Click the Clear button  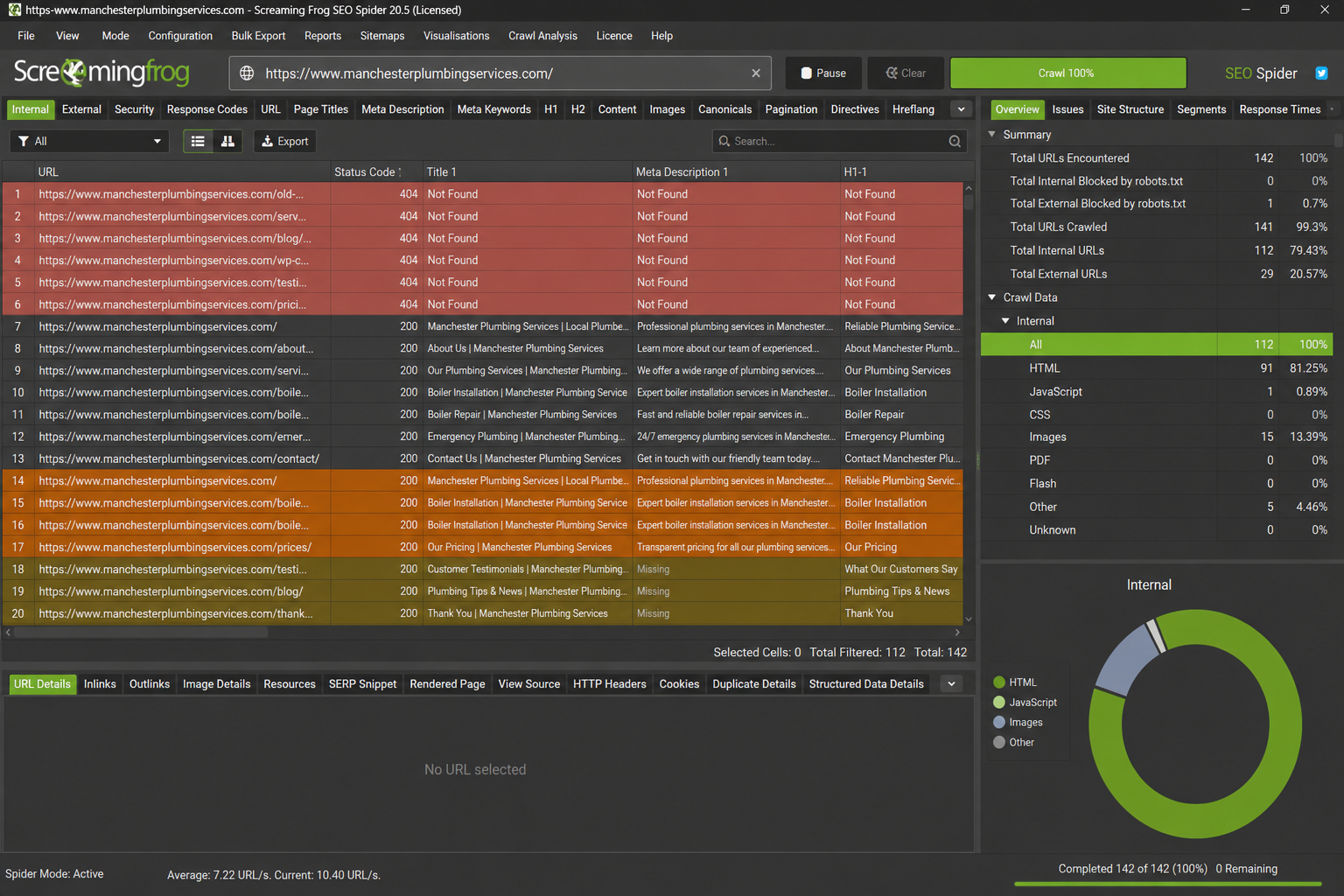906,73
